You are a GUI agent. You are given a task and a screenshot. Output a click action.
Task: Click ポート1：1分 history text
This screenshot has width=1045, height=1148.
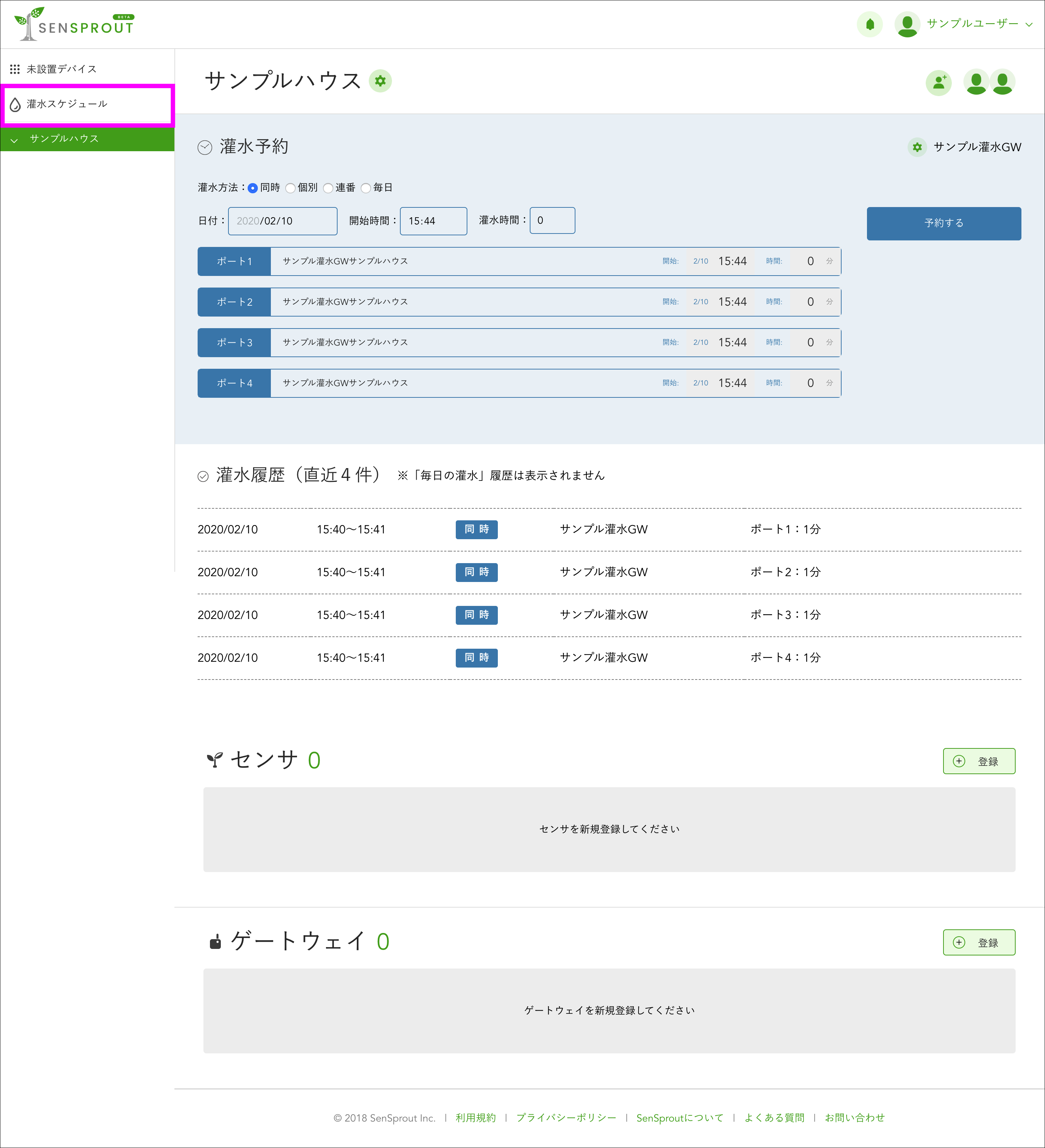click(x=785, y=530)
